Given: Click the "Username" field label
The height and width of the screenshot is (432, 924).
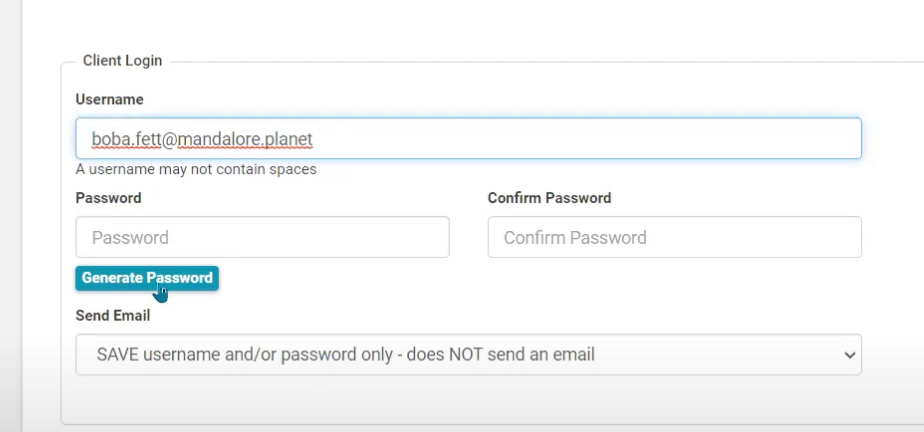Looking at the screenshot, I should click(x=109, y=100).
